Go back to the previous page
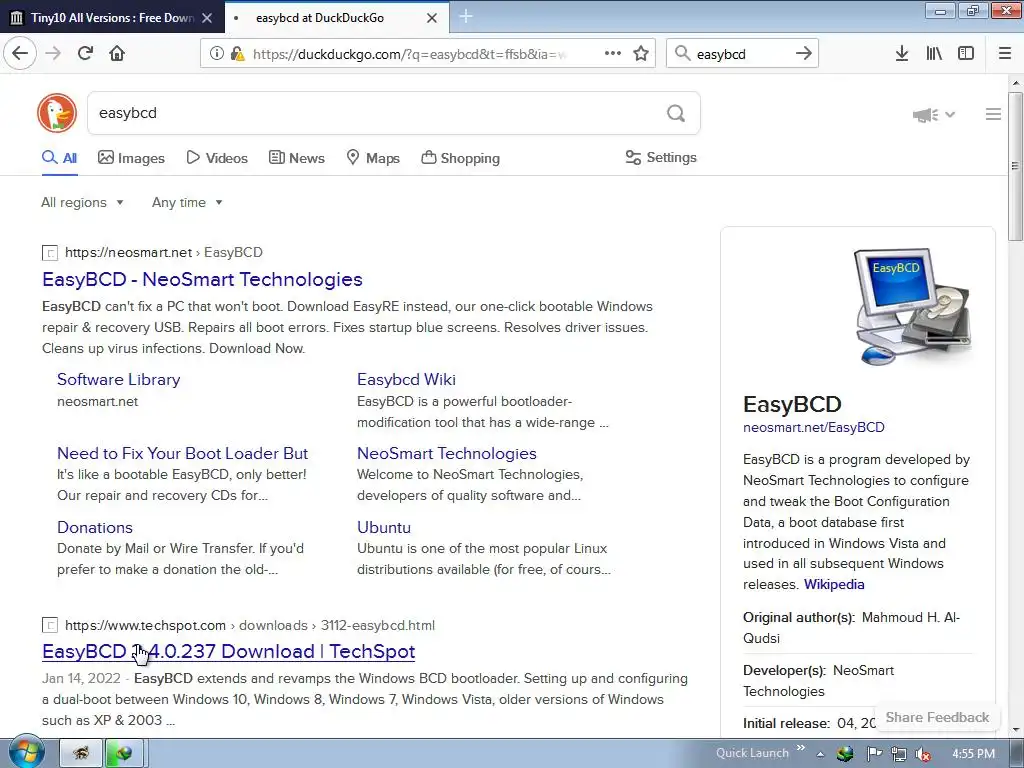 [20, 53]
